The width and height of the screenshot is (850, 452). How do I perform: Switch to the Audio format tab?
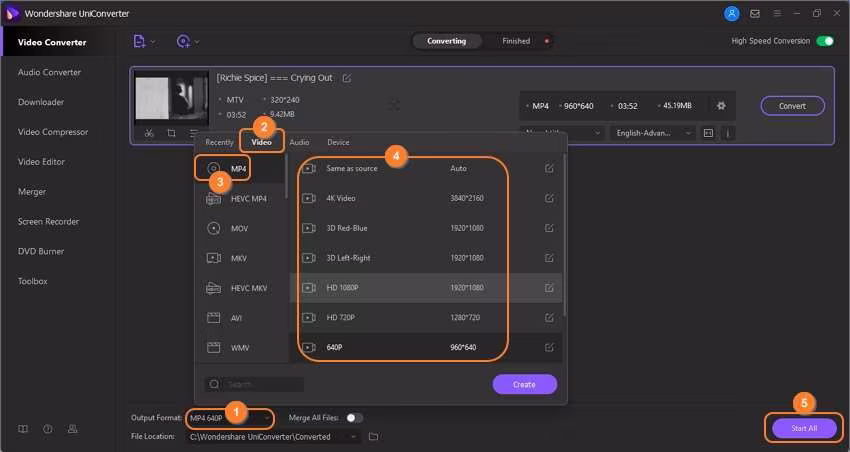(299, 142)
